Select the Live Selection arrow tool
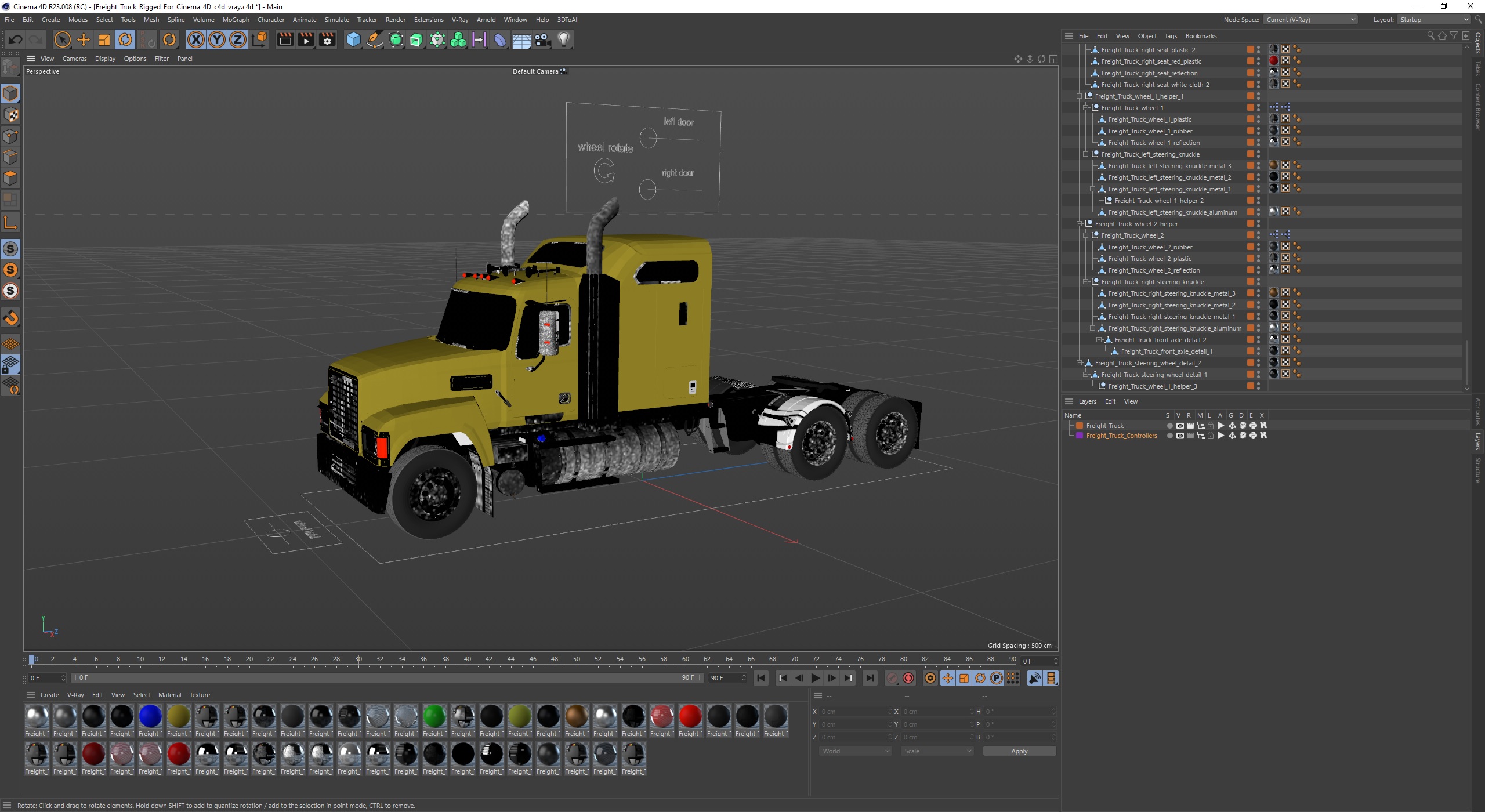 (x=62, y=39)
